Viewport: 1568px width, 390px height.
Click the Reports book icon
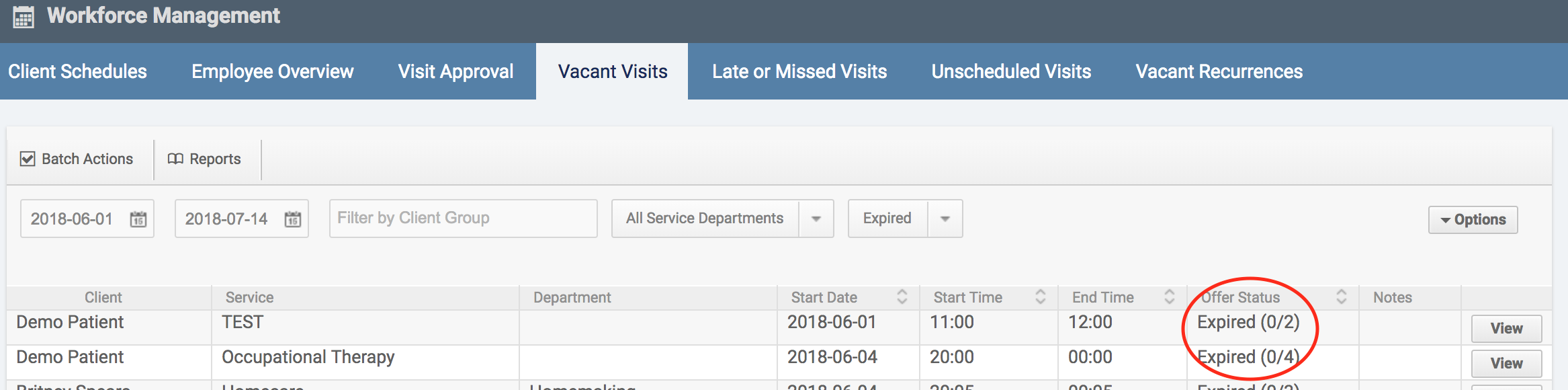tap(175, 159)
